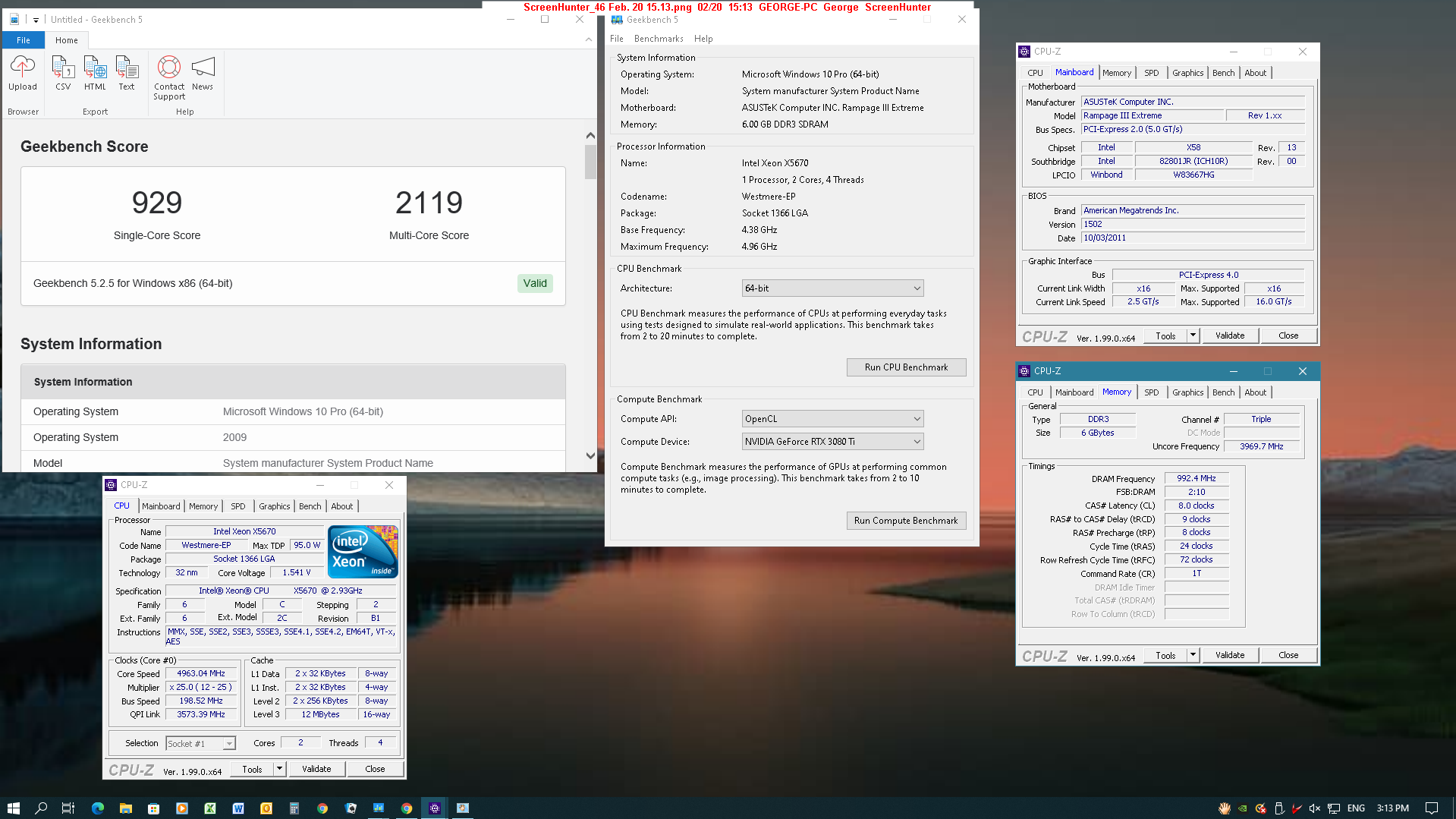
Task: Click the Valid badge in Geekbench results
Action: coord(535,283)
